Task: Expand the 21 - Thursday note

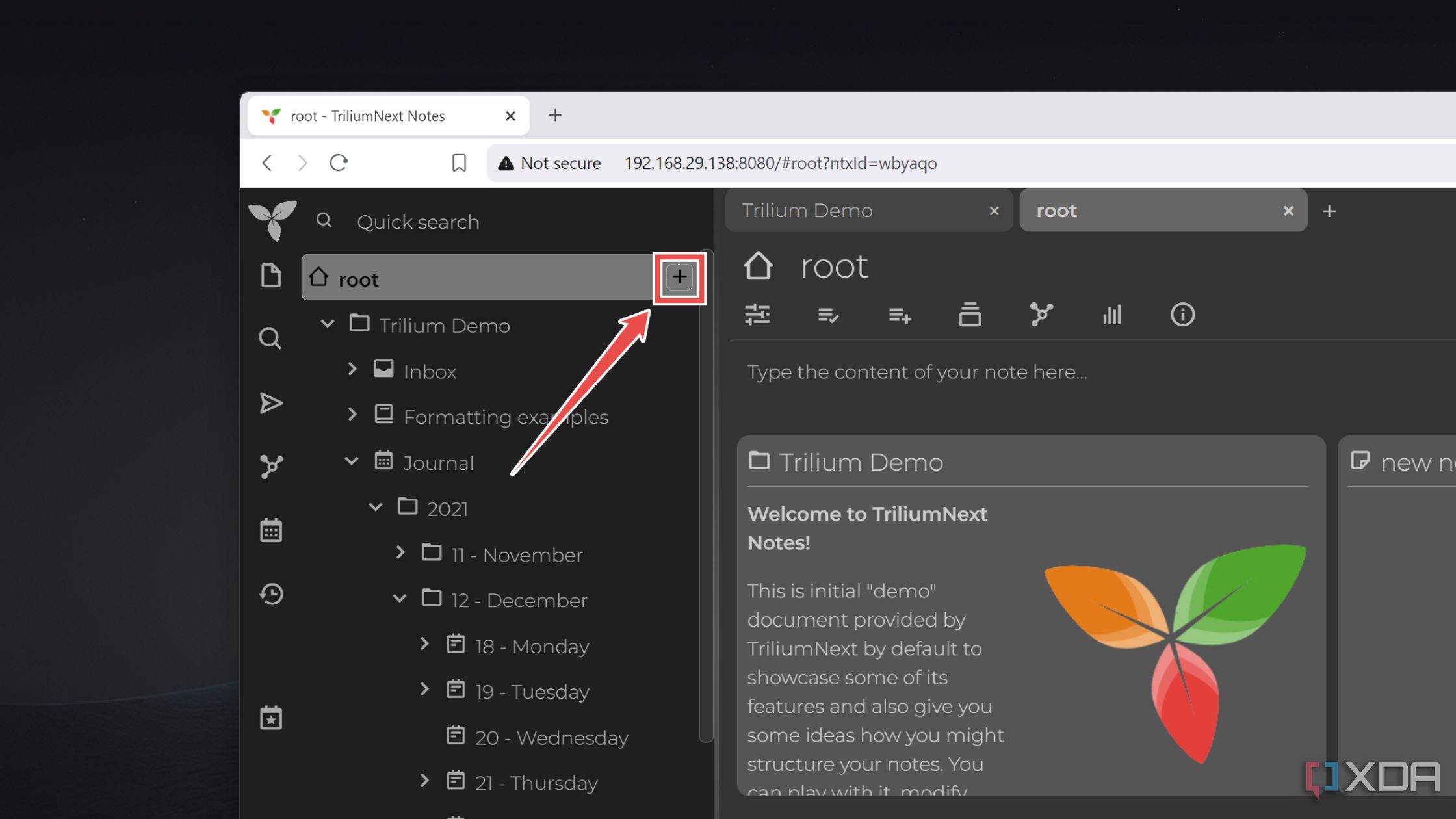Action: point(424,780)
